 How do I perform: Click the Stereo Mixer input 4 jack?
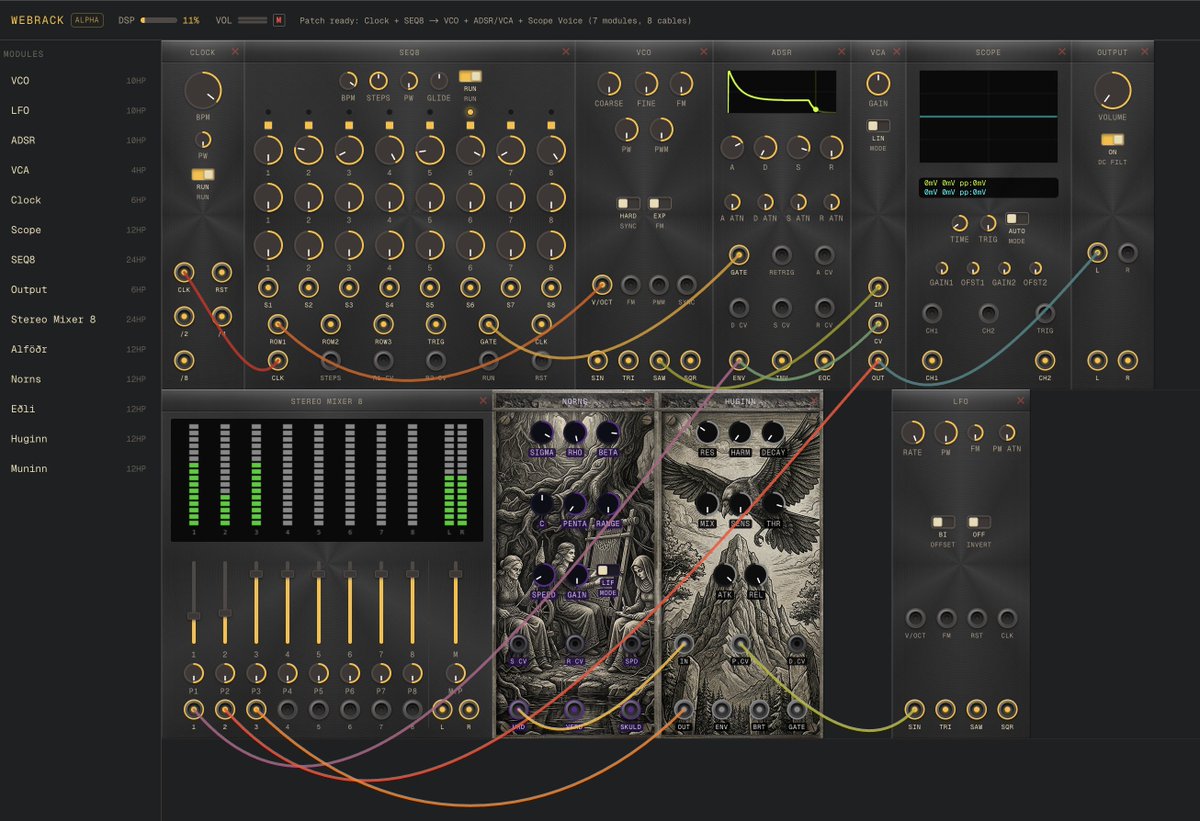tap(288, 709)
